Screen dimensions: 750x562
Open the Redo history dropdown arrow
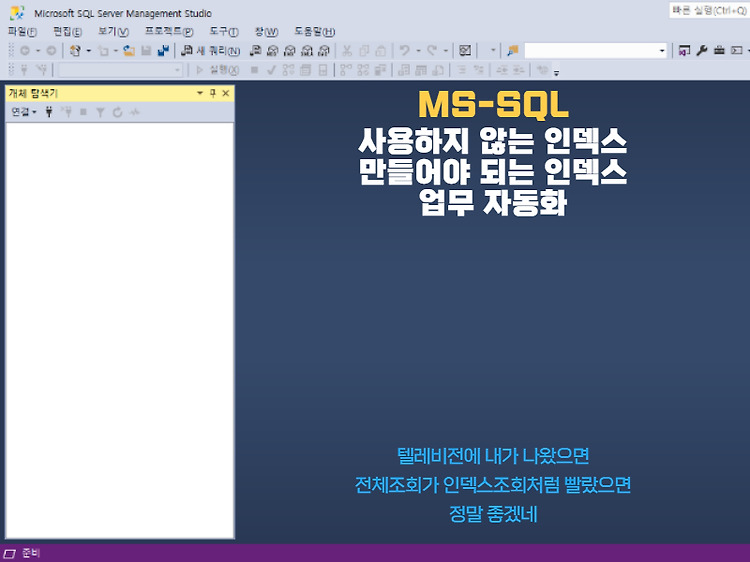point(445,50)
